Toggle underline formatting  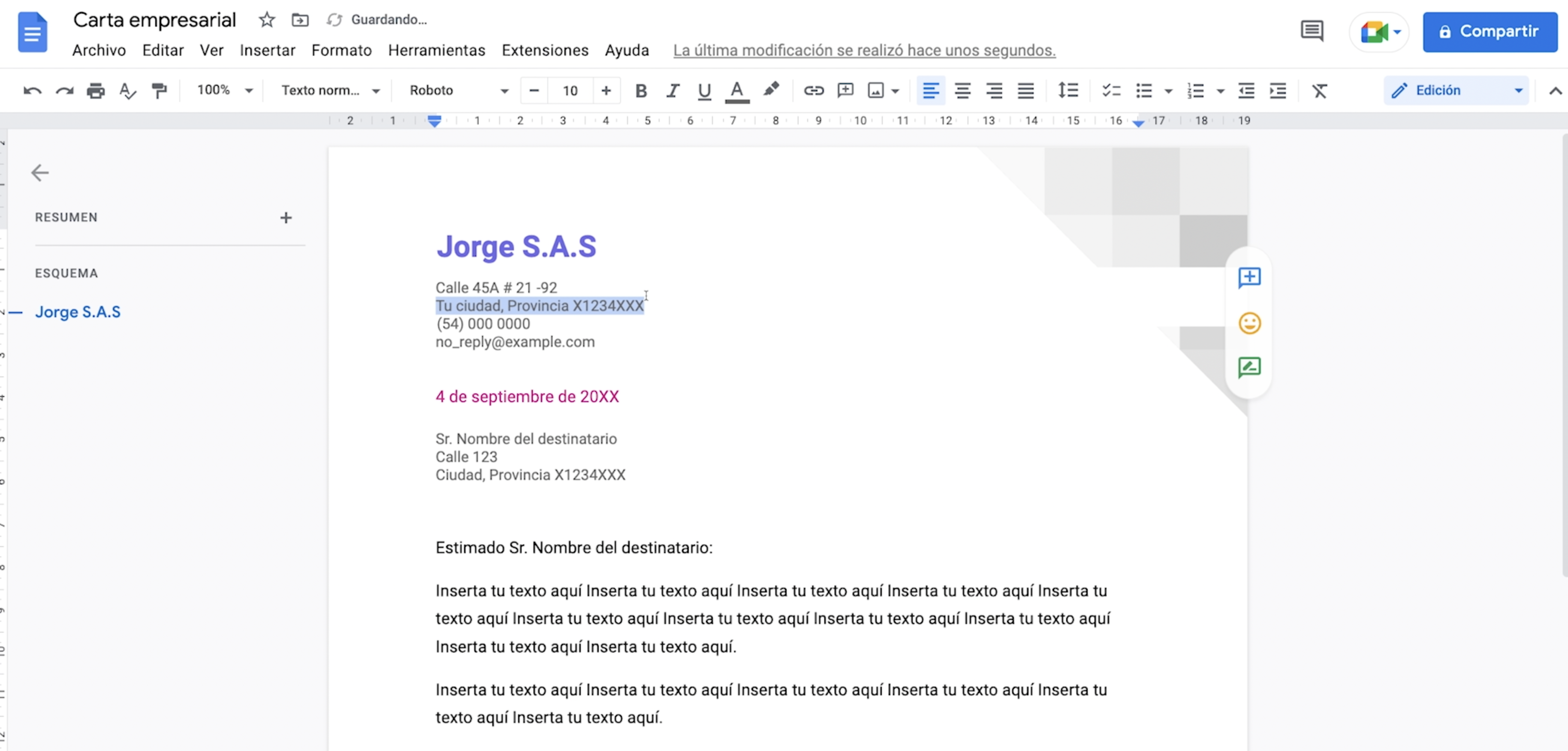(x=704, y=90)
